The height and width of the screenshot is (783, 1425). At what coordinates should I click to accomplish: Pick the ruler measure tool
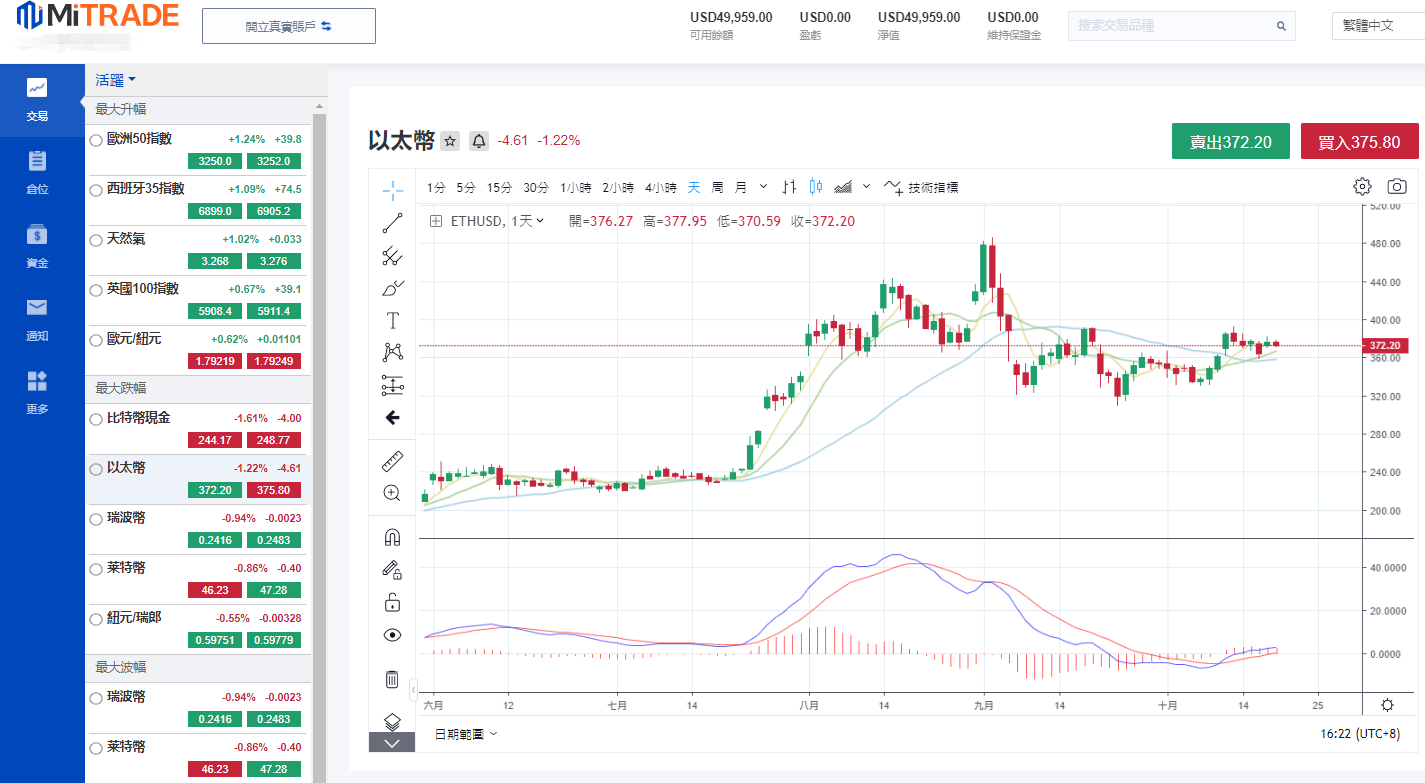pos(392,461)
